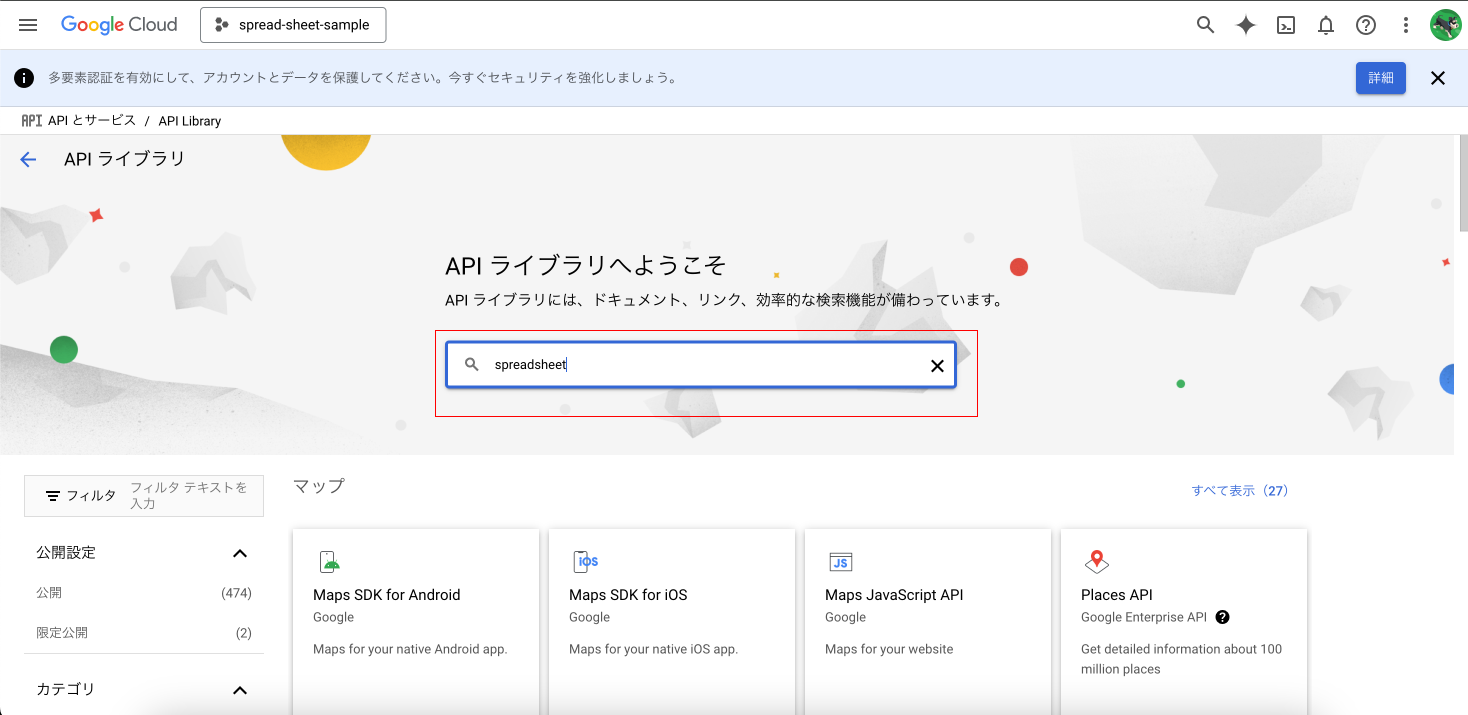
Task: Click the API icon in the breadcrumb
Action: (32, 120)
